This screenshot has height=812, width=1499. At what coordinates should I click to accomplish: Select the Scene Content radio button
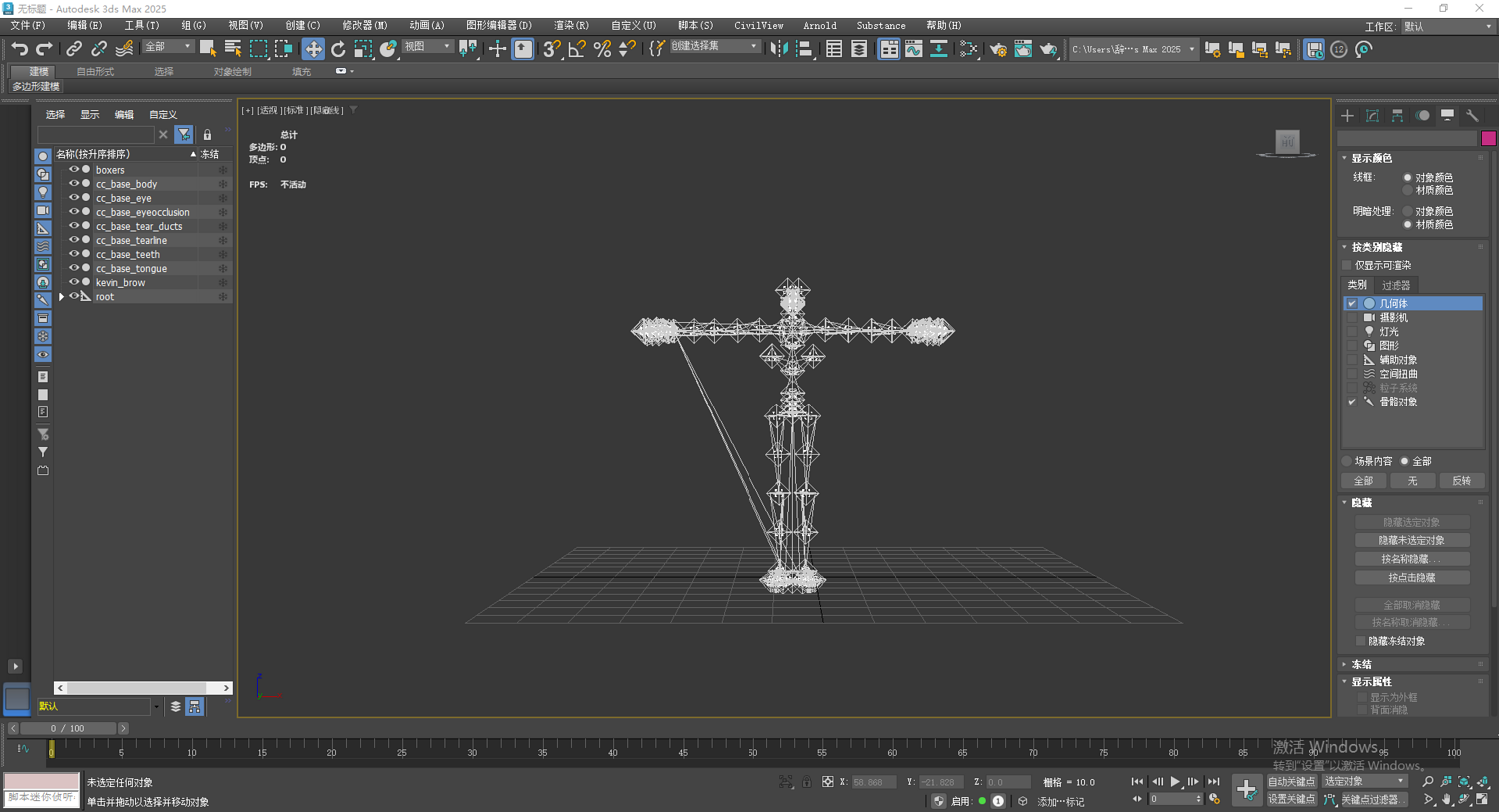[x=1347, y=461]
